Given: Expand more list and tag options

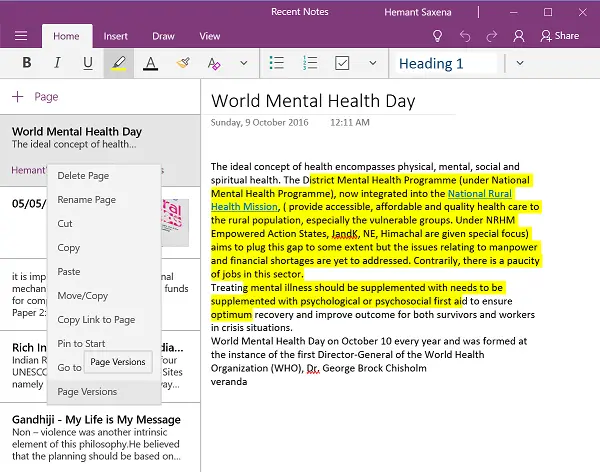Looking at the screenshot, I should pos(373,63).
